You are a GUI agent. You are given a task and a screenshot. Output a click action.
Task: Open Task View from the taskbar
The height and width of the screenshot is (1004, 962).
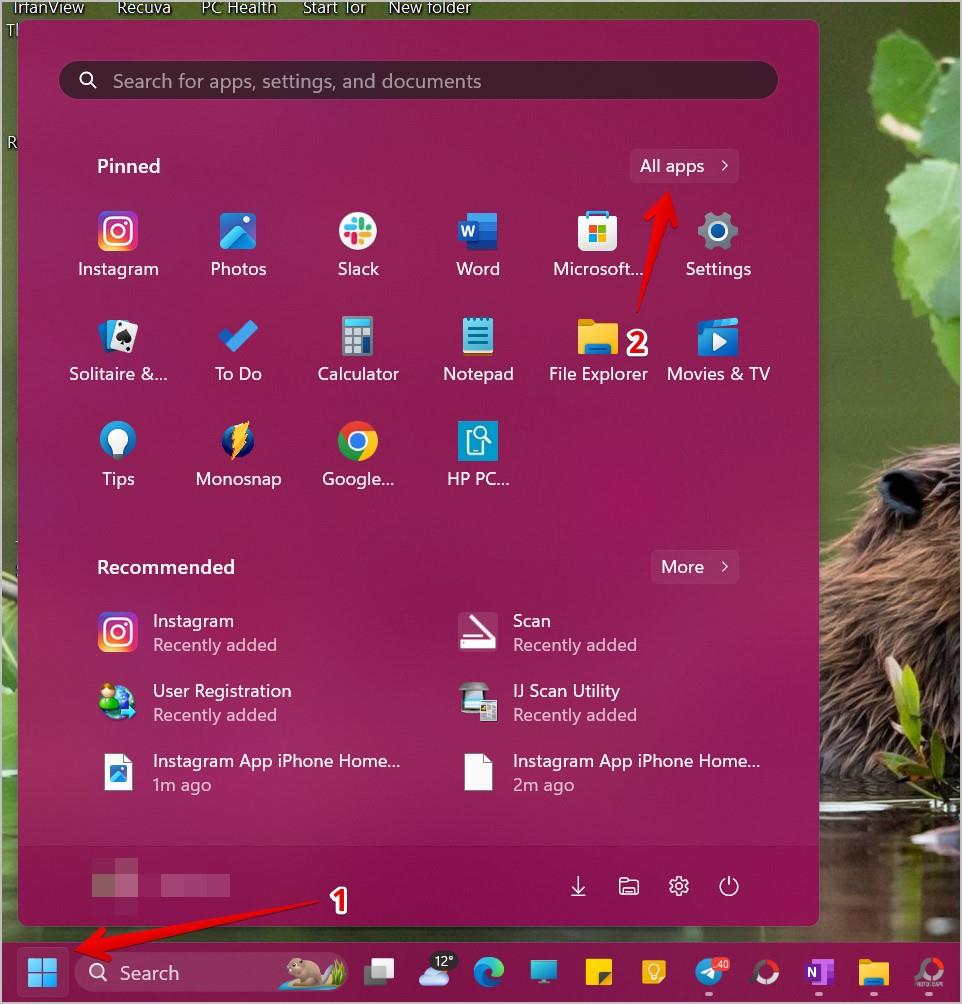pyautogui.click(x=379, y=973)
